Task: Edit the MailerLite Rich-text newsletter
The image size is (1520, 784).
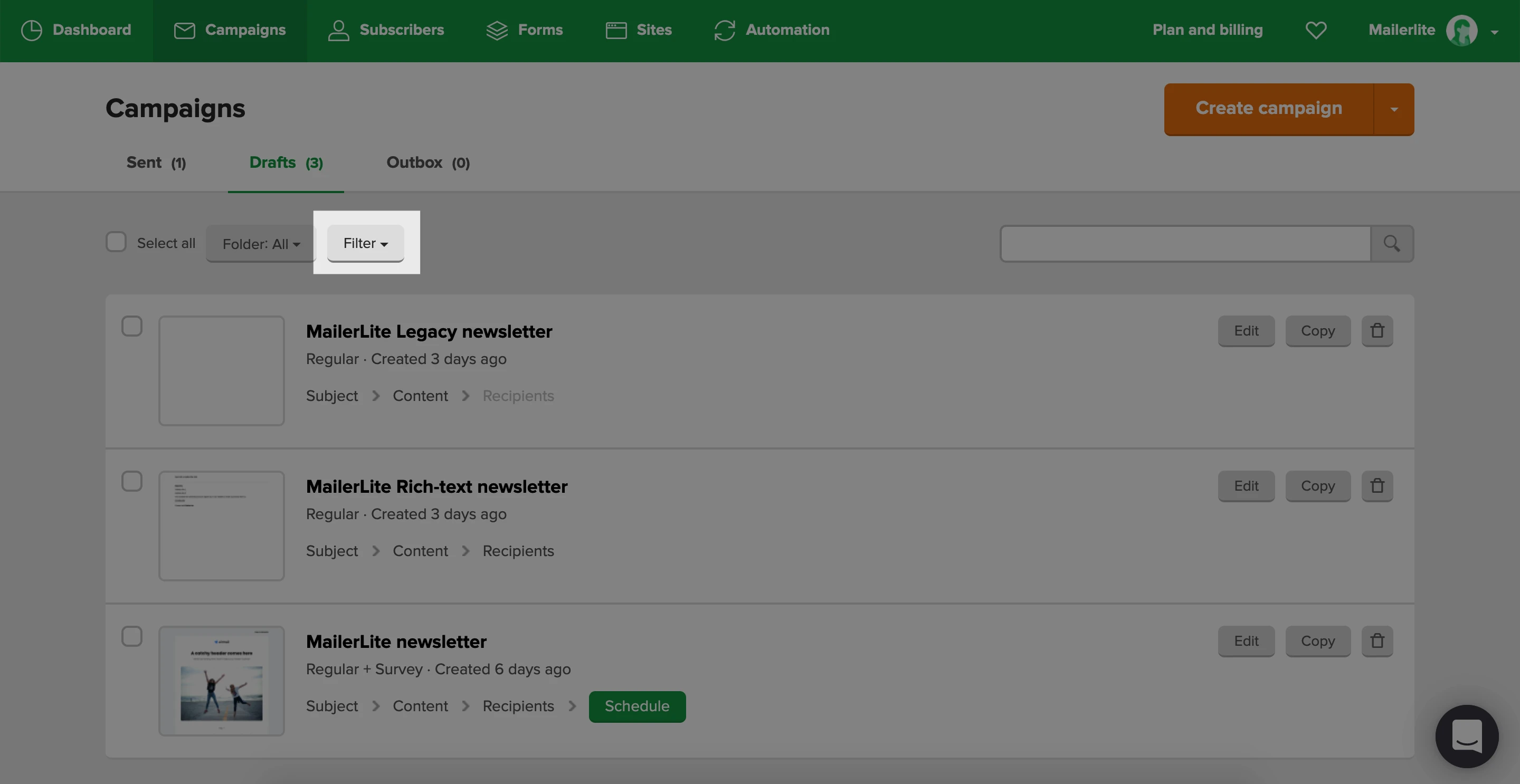Action: coord(1246,486)
